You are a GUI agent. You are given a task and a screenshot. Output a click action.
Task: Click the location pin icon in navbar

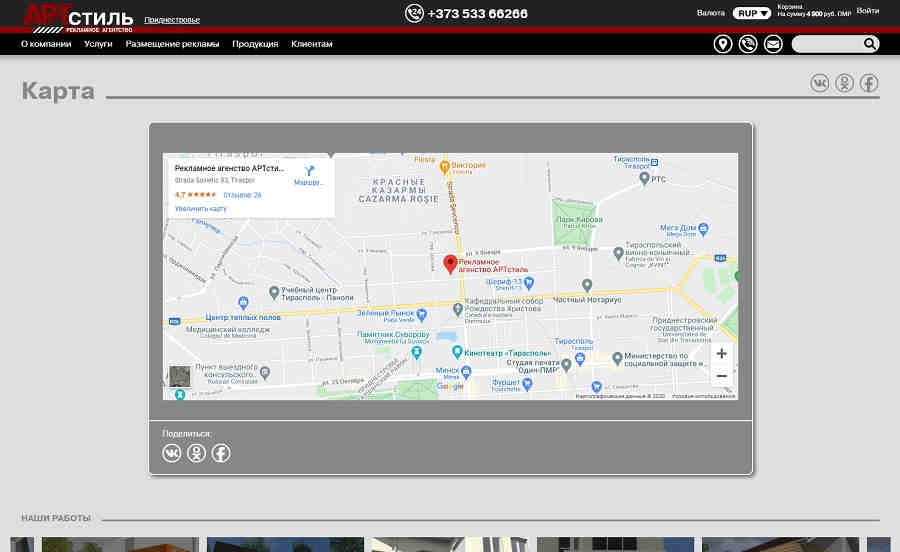coord(723,44)
